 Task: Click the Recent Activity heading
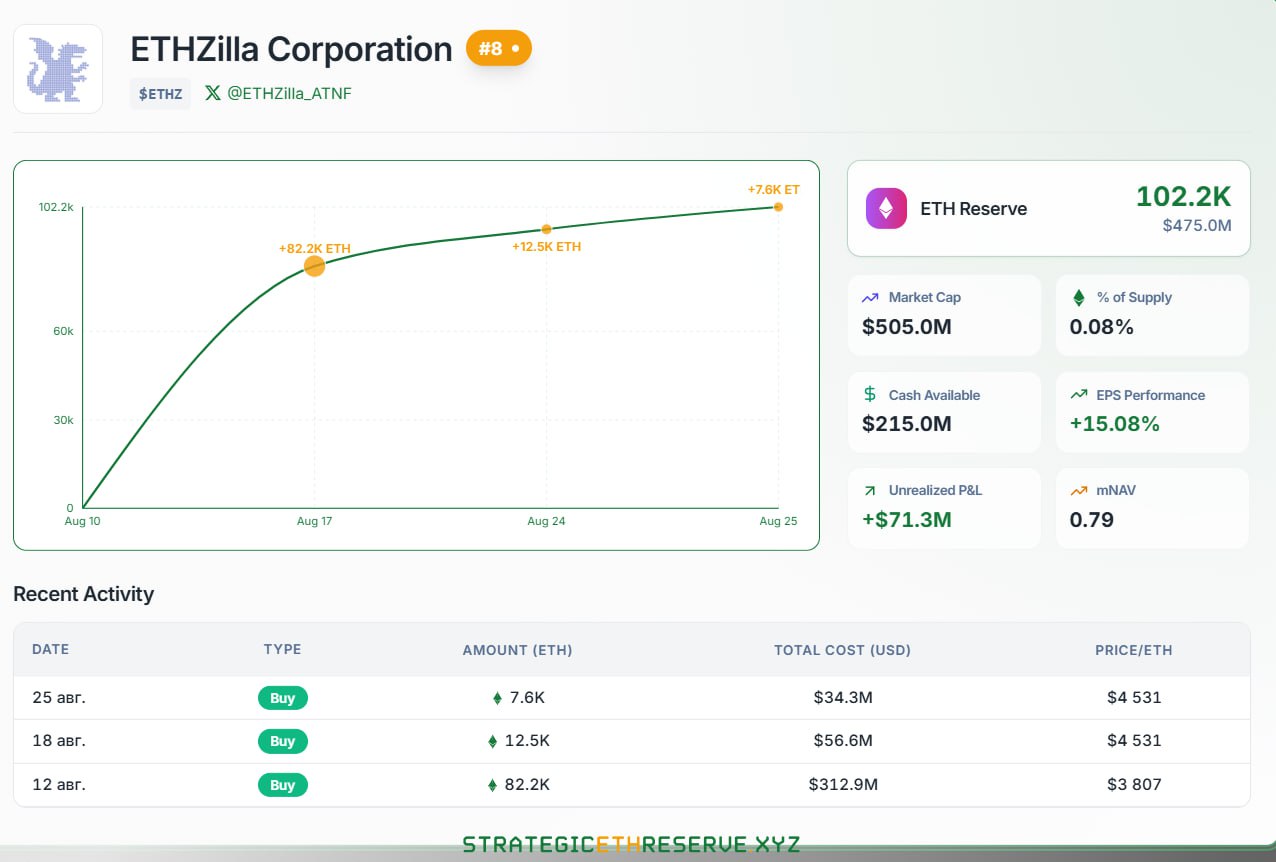(84, 594)
